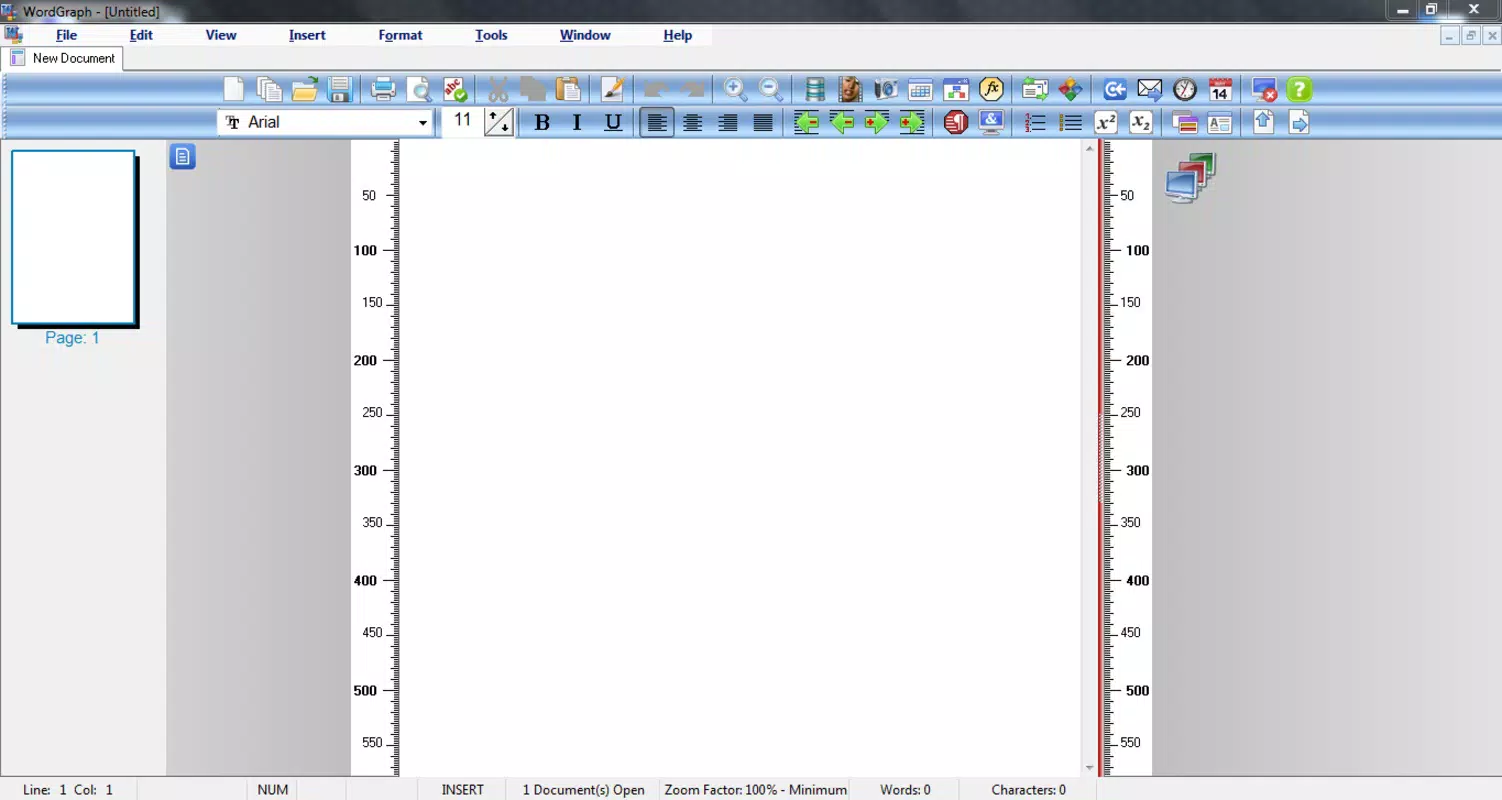
Task: Paste from clipboard icon
Action: (x=568, y=89)
